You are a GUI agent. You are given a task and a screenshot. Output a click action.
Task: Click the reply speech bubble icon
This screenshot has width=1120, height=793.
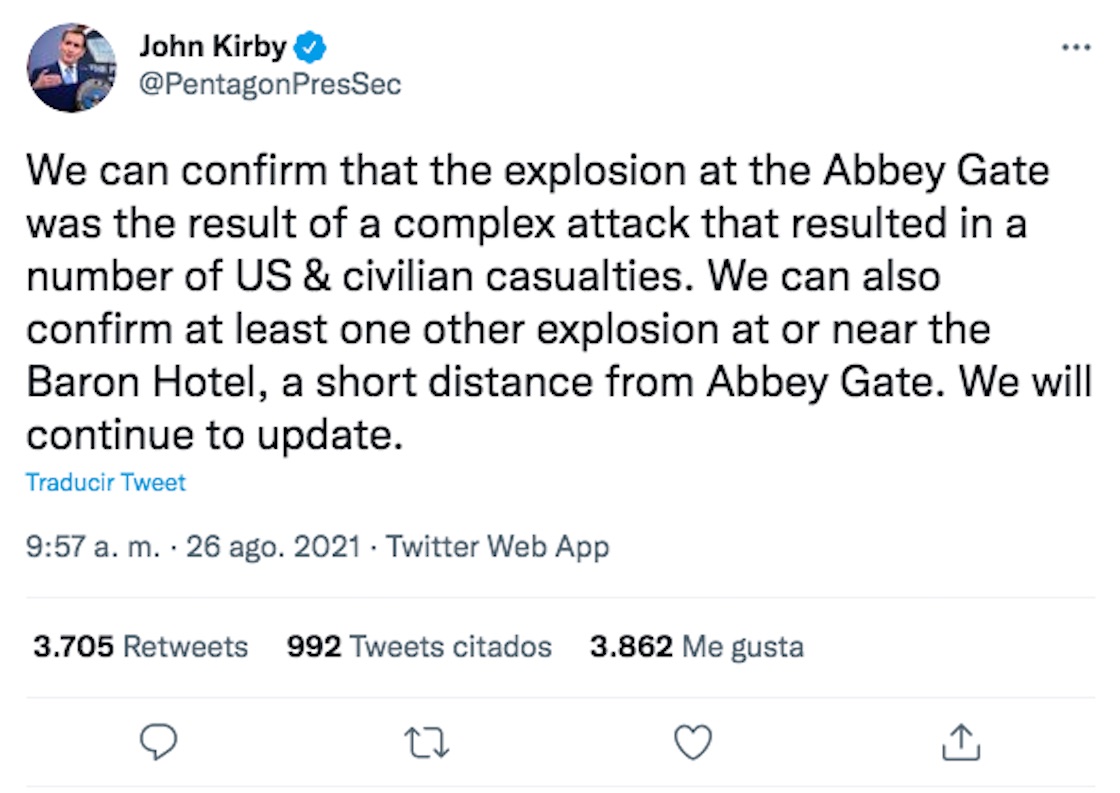click(158, 741)
